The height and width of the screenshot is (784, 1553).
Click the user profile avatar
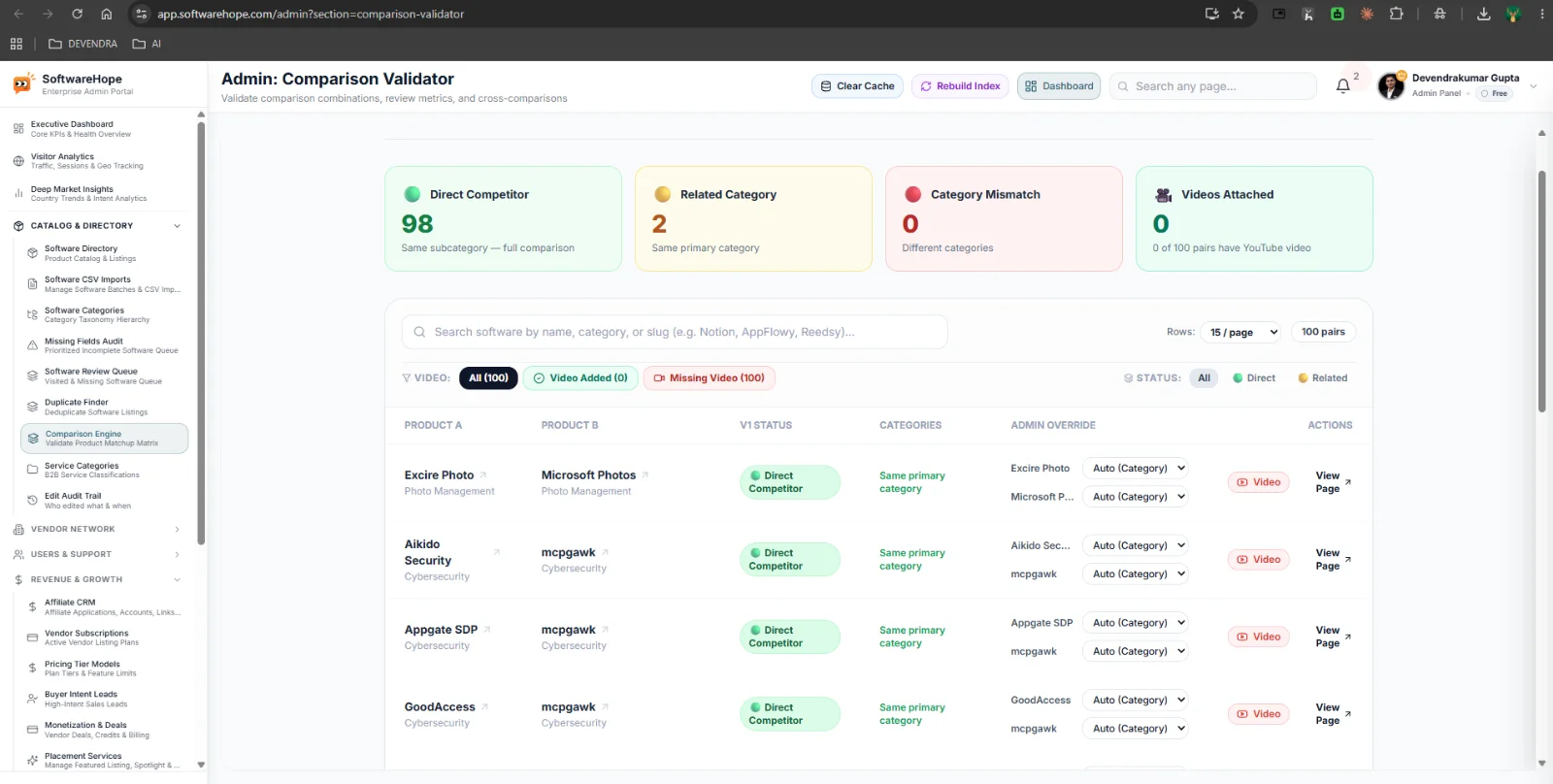(1391, 86)
